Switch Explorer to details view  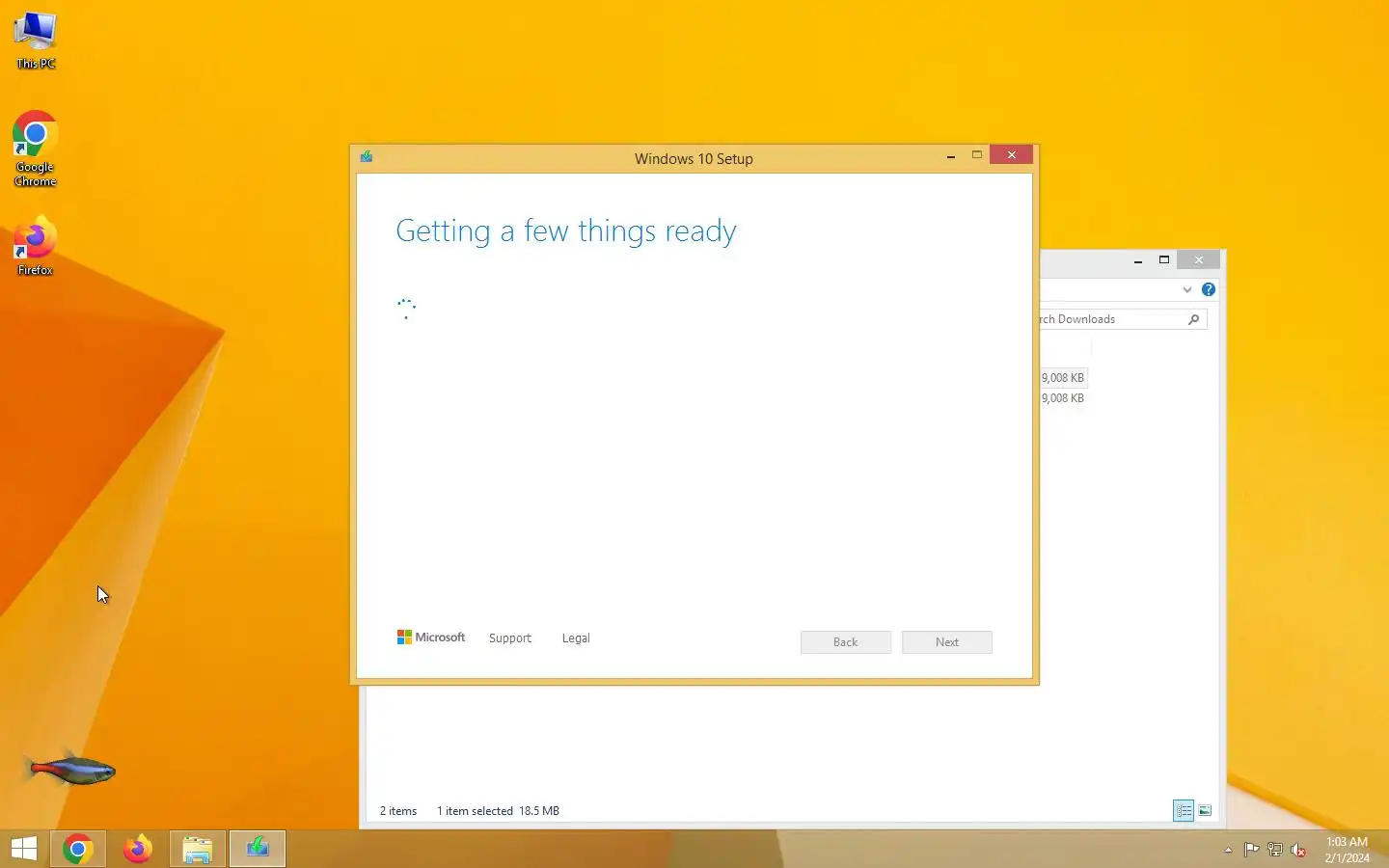click(1184, 811)
